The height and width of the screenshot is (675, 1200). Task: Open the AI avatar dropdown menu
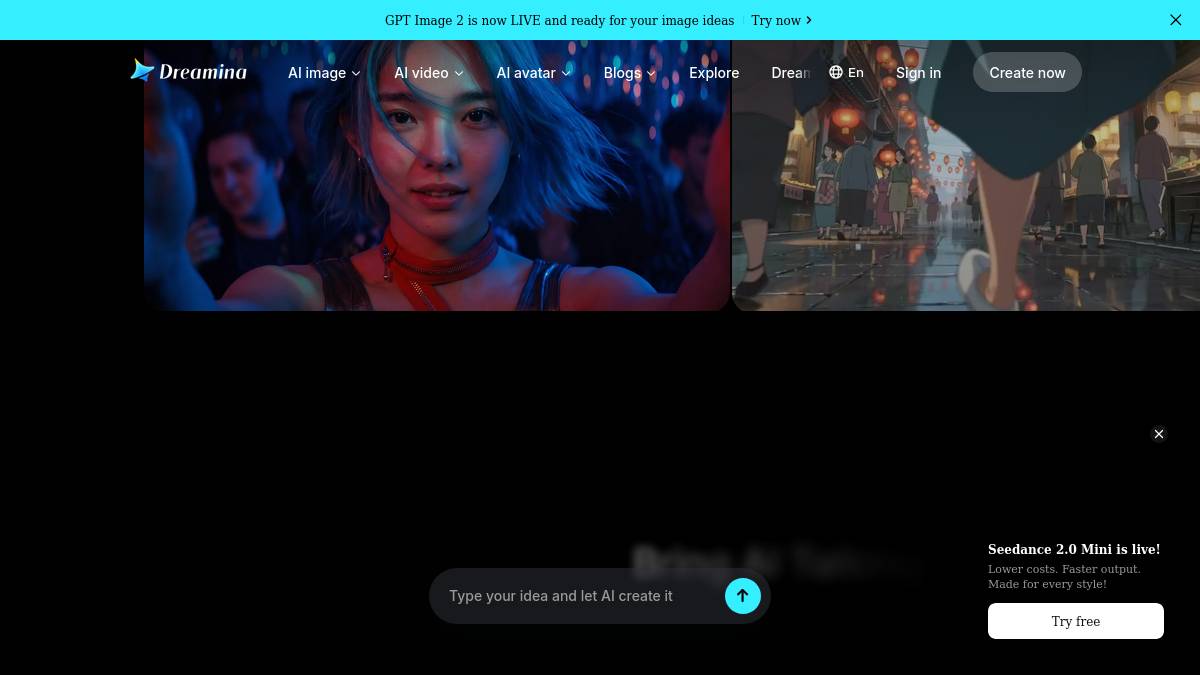coord(533,73)
